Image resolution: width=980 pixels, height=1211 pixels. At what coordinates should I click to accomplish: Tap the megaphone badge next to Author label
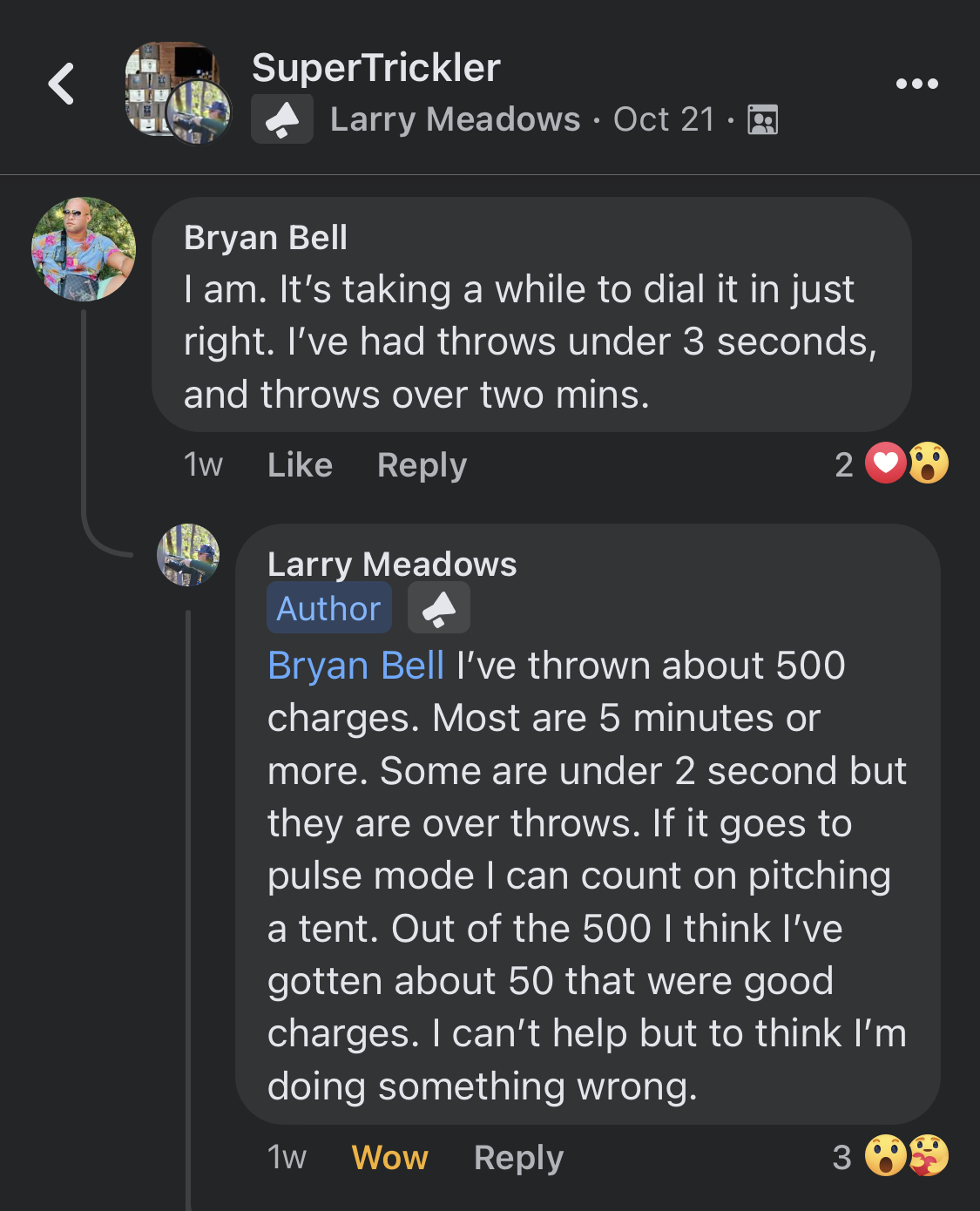tap(439, 608)
